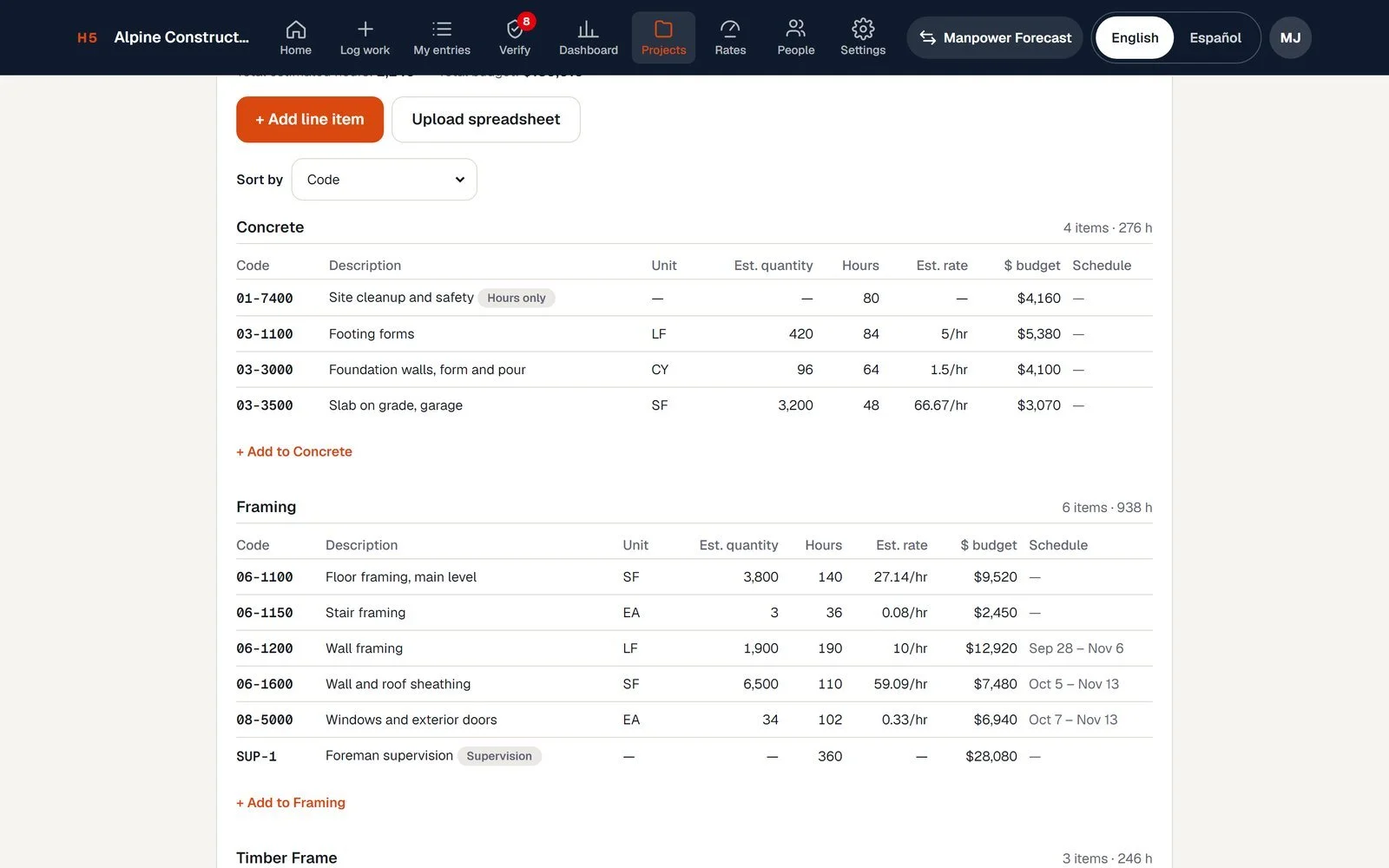This screenshot has width=1389, height=868.
Task: Click Floor framing, main level
Action: tap(401, 577)
